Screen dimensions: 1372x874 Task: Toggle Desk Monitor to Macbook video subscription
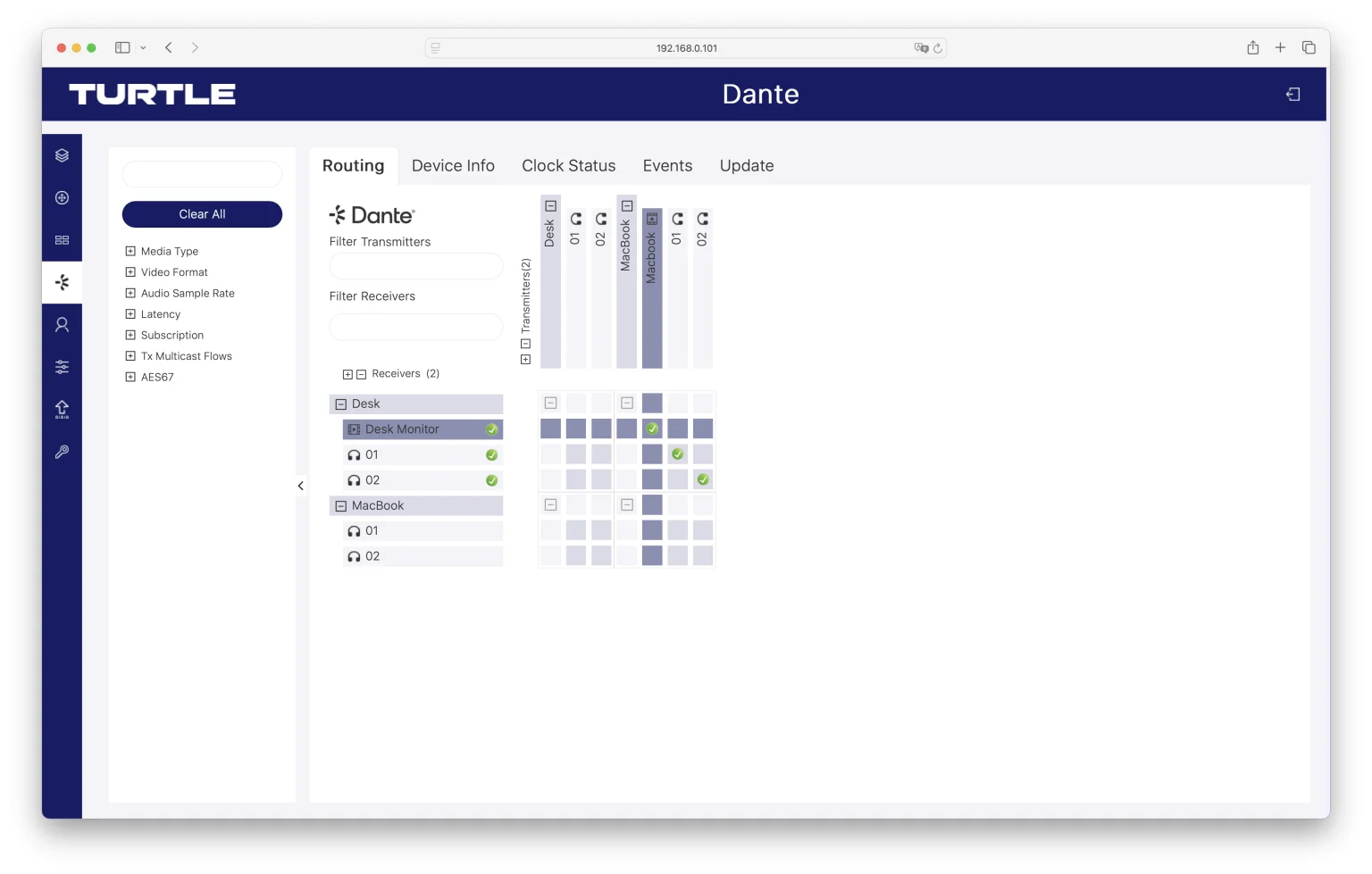pos(652,429)
